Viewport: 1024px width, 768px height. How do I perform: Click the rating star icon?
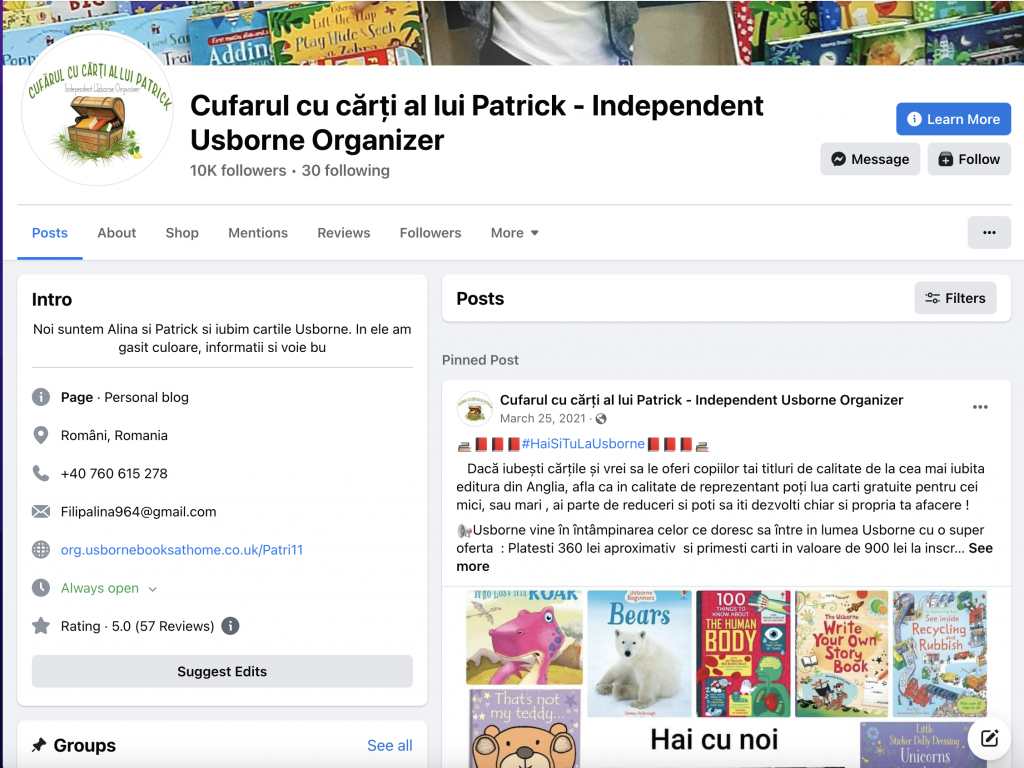tap(41, 626)
